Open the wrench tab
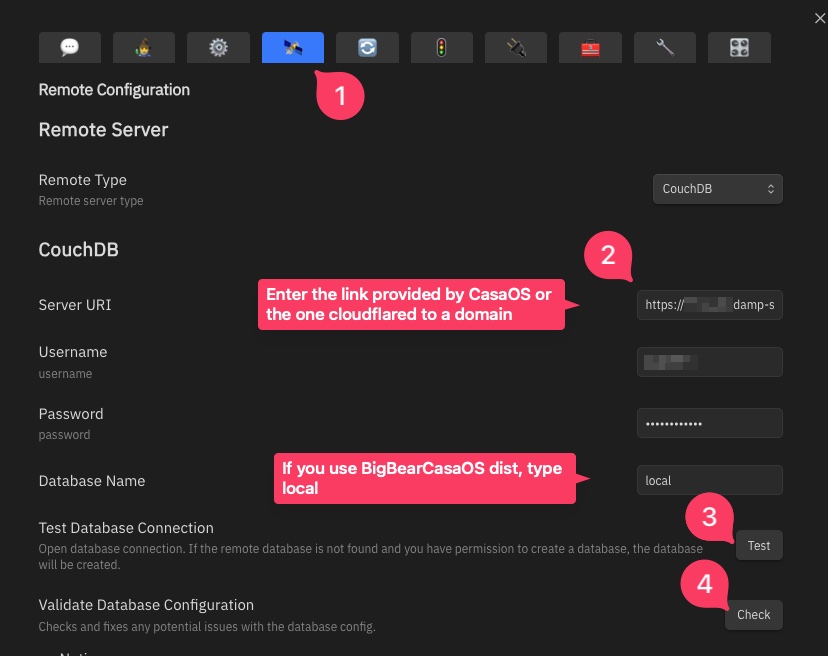This screenshot has height=656, width=828. pyautogui.click(x=665, y=48)
